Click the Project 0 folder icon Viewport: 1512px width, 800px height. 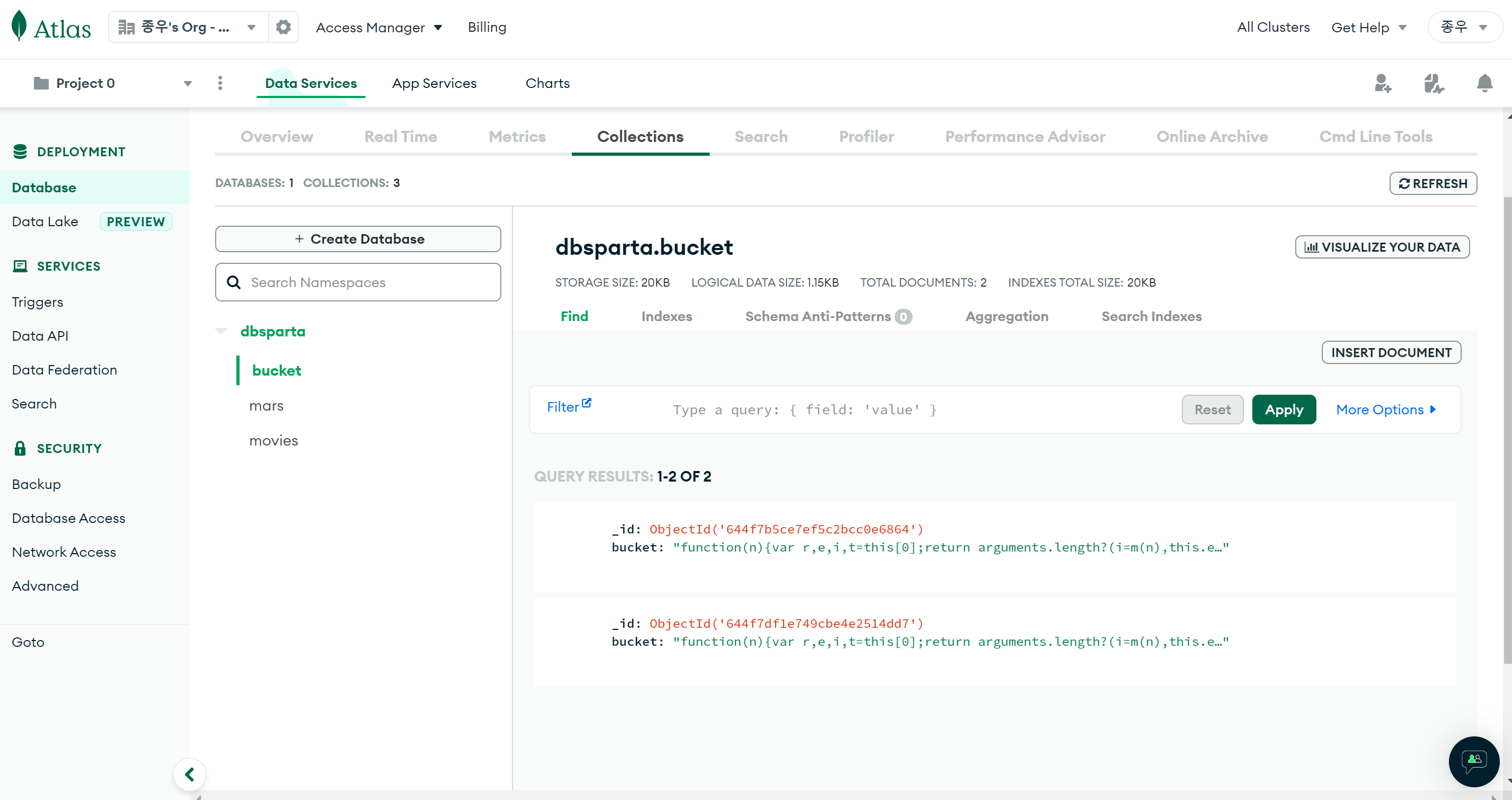pyautogui.click(x=41, y=83)
